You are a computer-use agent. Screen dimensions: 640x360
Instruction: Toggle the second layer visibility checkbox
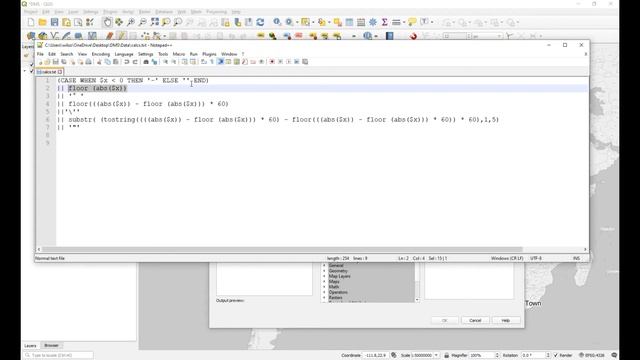click(32, 71)
